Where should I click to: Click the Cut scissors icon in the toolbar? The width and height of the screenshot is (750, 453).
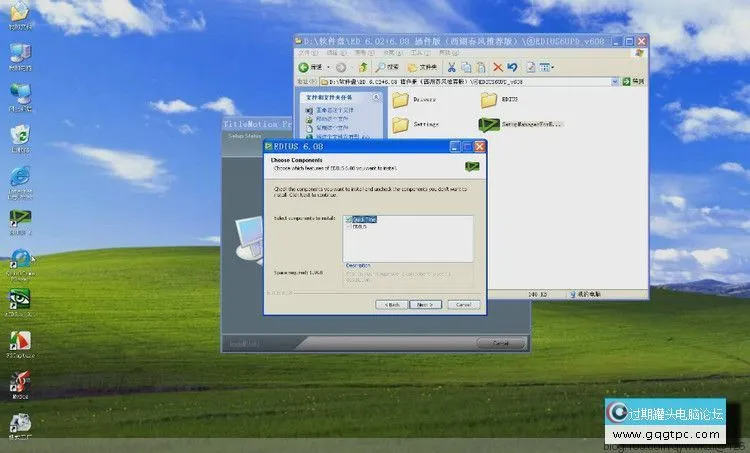(451, 67)
